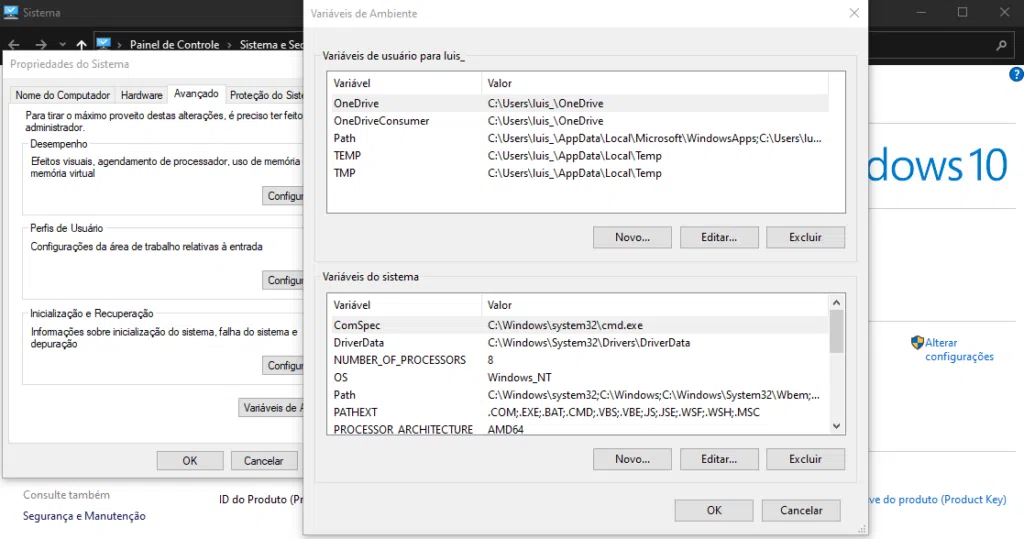The height and width of the screenshot is (539, 1024).
Task: Open Segurança e Manutenção link
Action: pos(84,516)
